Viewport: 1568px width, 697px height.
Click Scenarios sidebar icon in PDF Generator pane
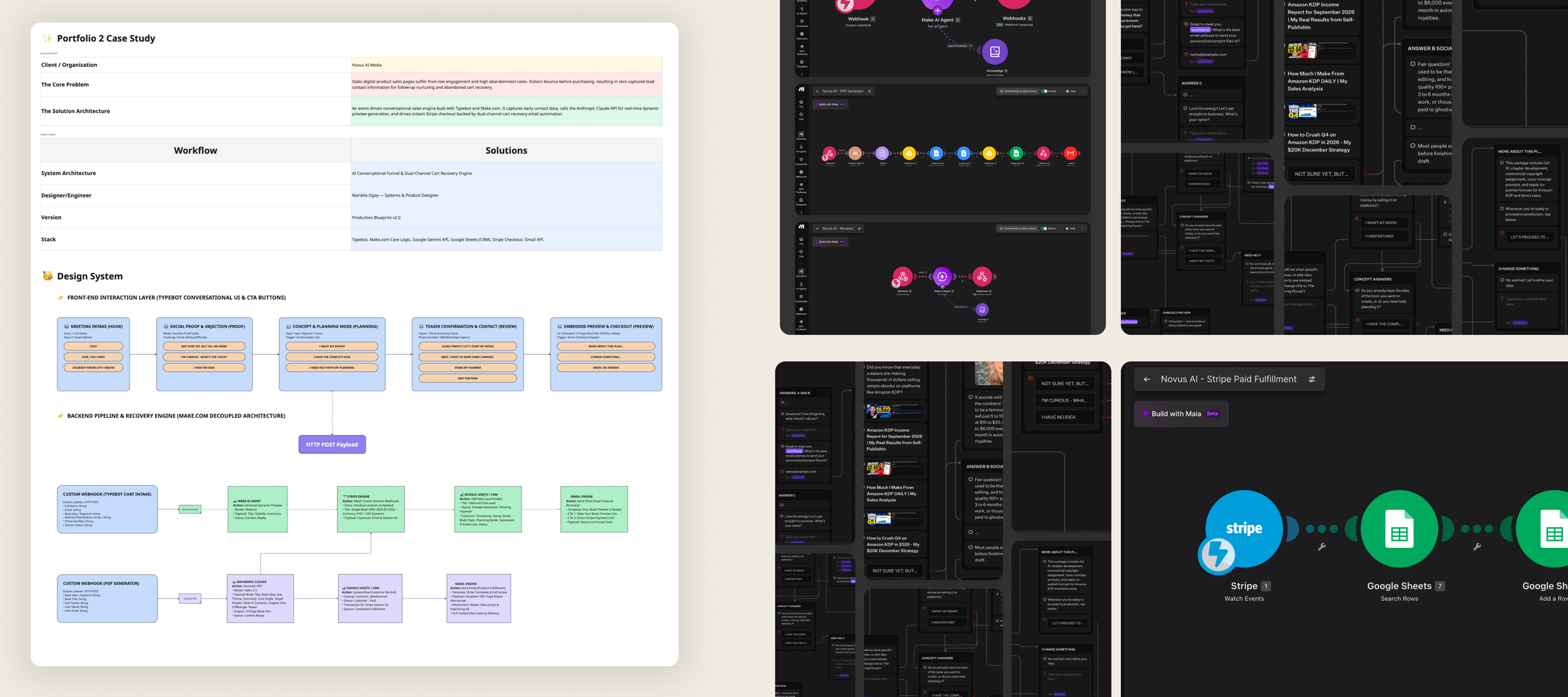[x=801, y=135]
